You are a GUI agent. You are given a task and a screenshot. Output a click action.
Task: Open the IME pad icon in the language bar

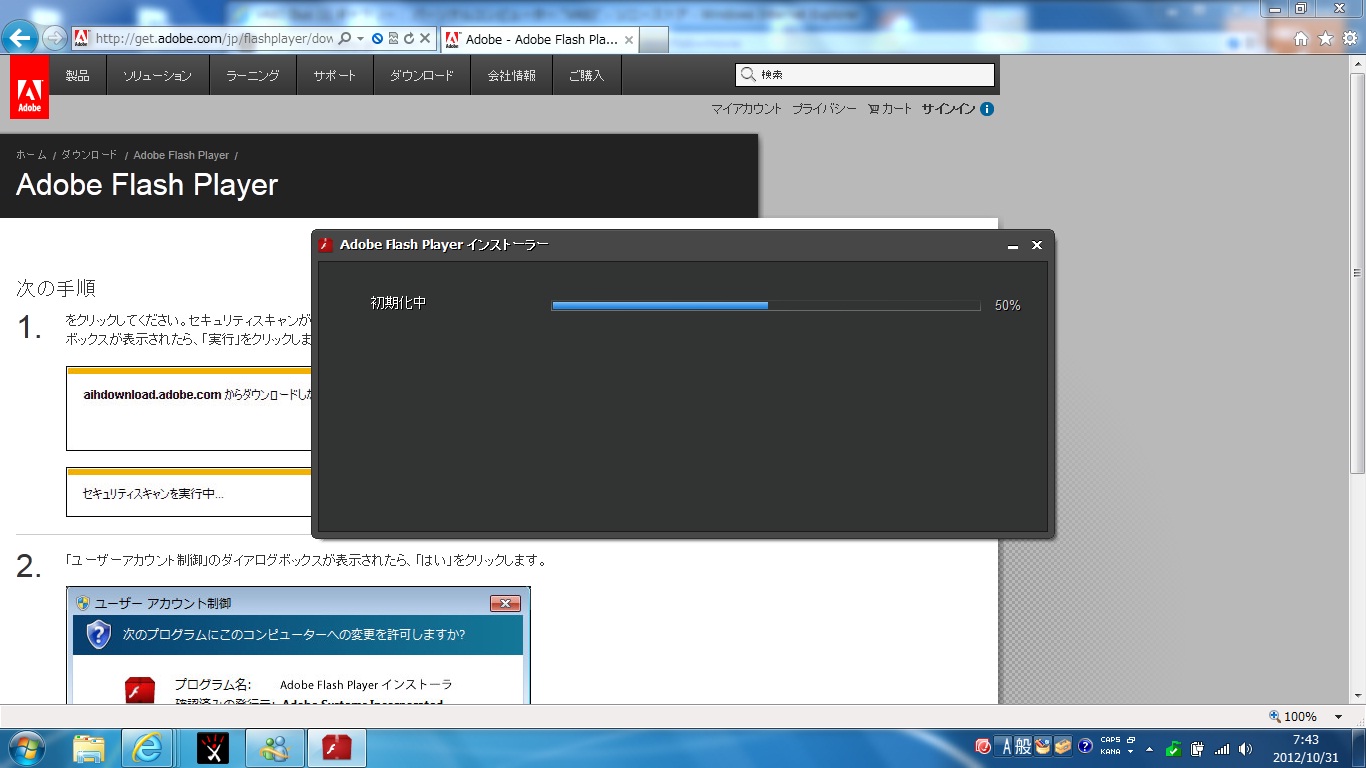click(1043, 746)
